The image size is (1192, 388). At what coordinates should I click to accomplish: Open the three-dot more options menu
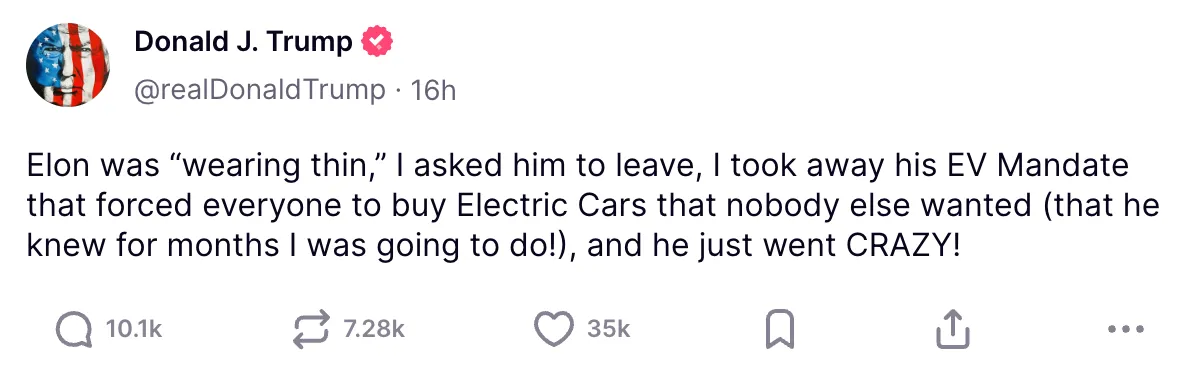coord(1126,329)
